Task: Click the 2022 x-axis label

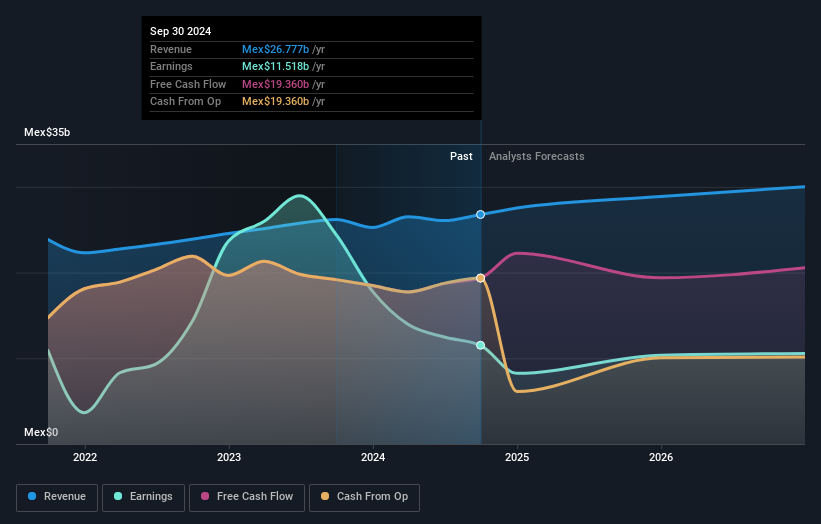Action: (85, 457)
